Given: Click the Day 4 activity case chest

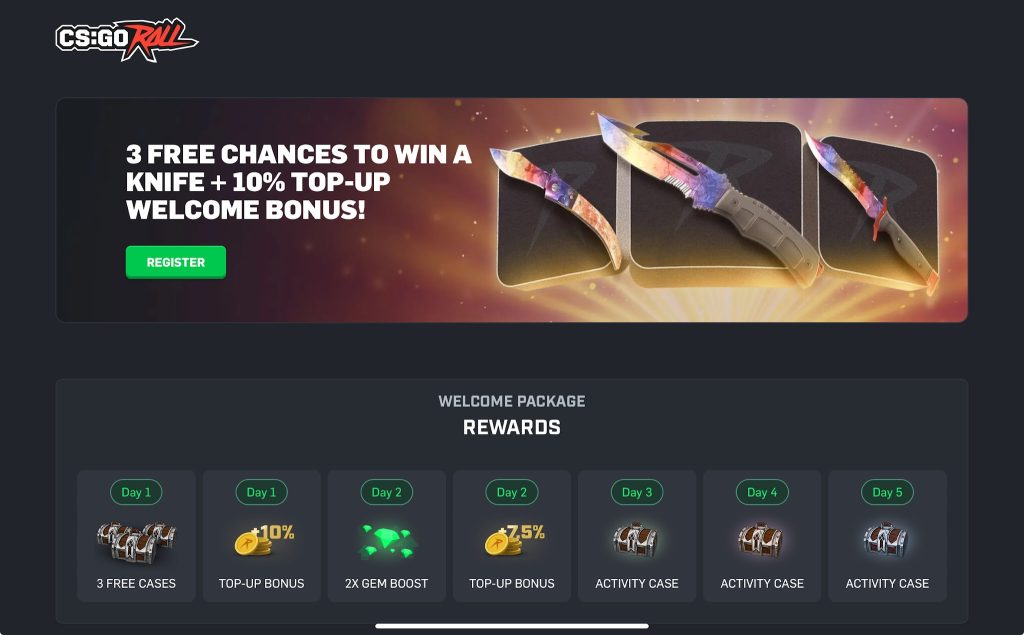Looking at the screenshot, I should (761, 540).
